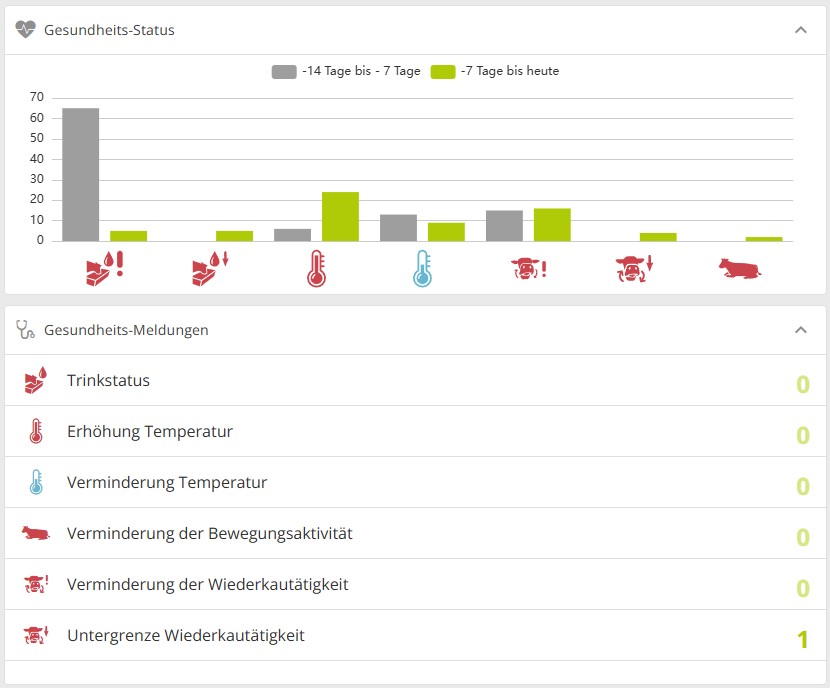Collapse the Gesundheits-Status panel
The width and height of the screenshot is (830, 688).
pos(801,30)
